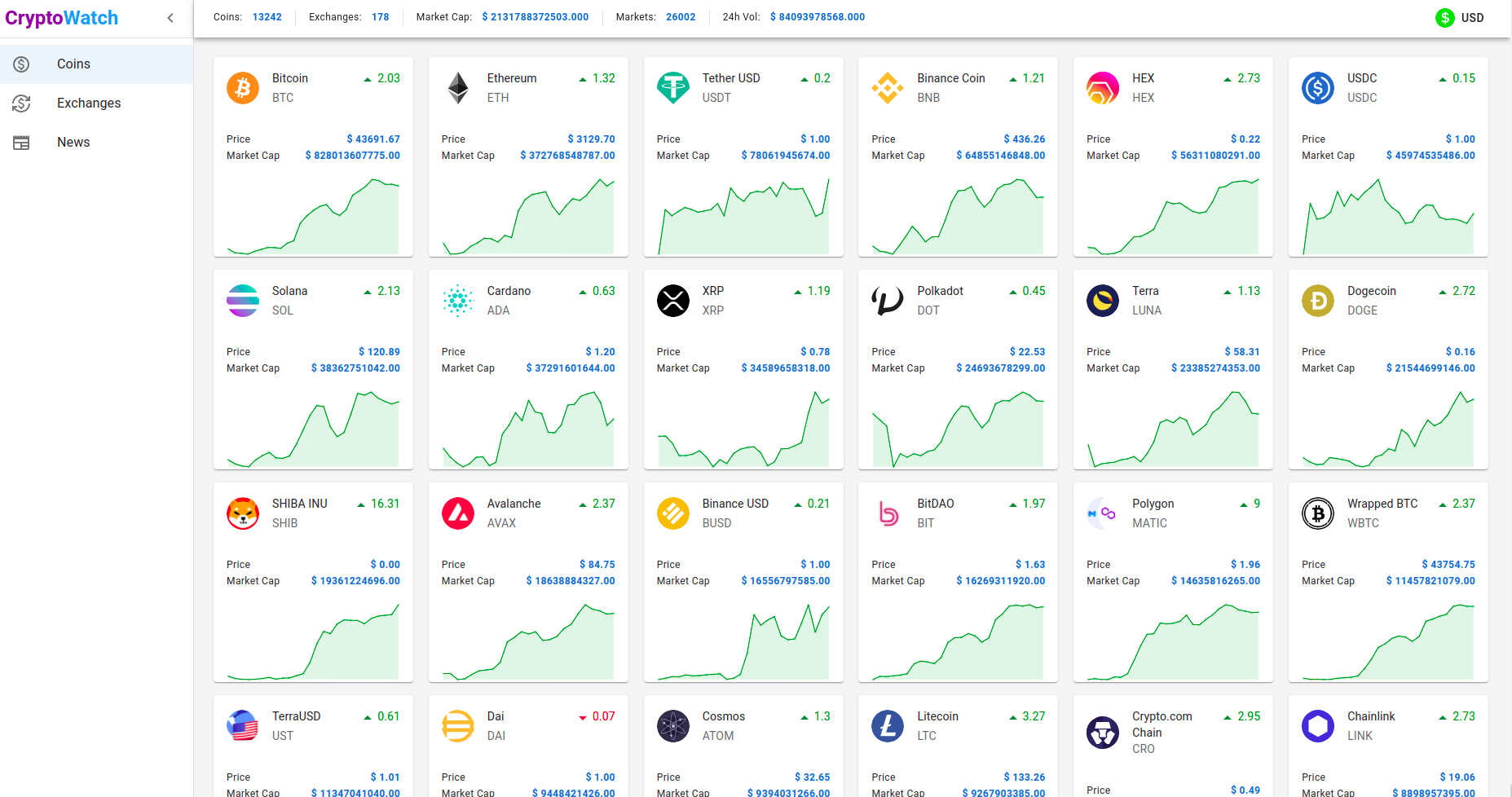Click the HEX coin logo icon
Screen dimensions: 1512x797
point(1103,88)
